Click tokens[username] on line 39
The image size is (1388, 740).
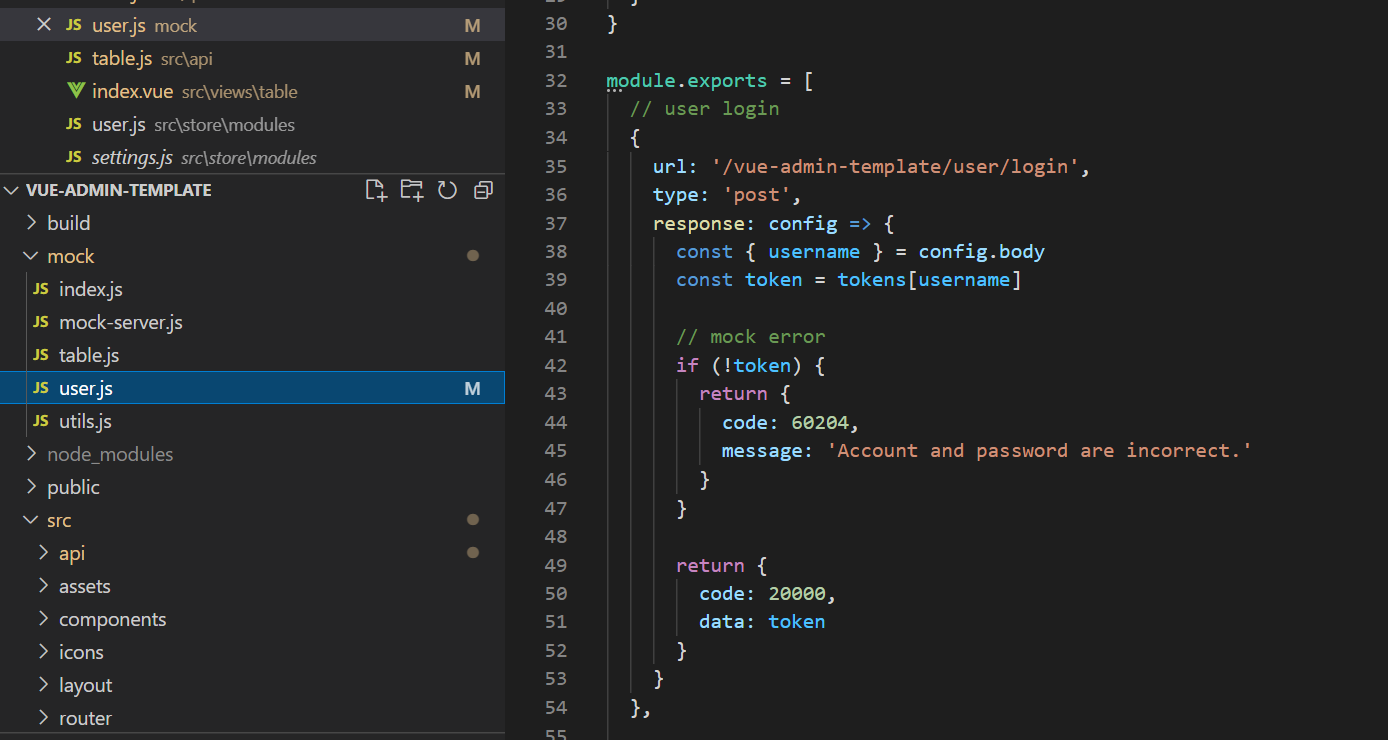tap(930, 280)
